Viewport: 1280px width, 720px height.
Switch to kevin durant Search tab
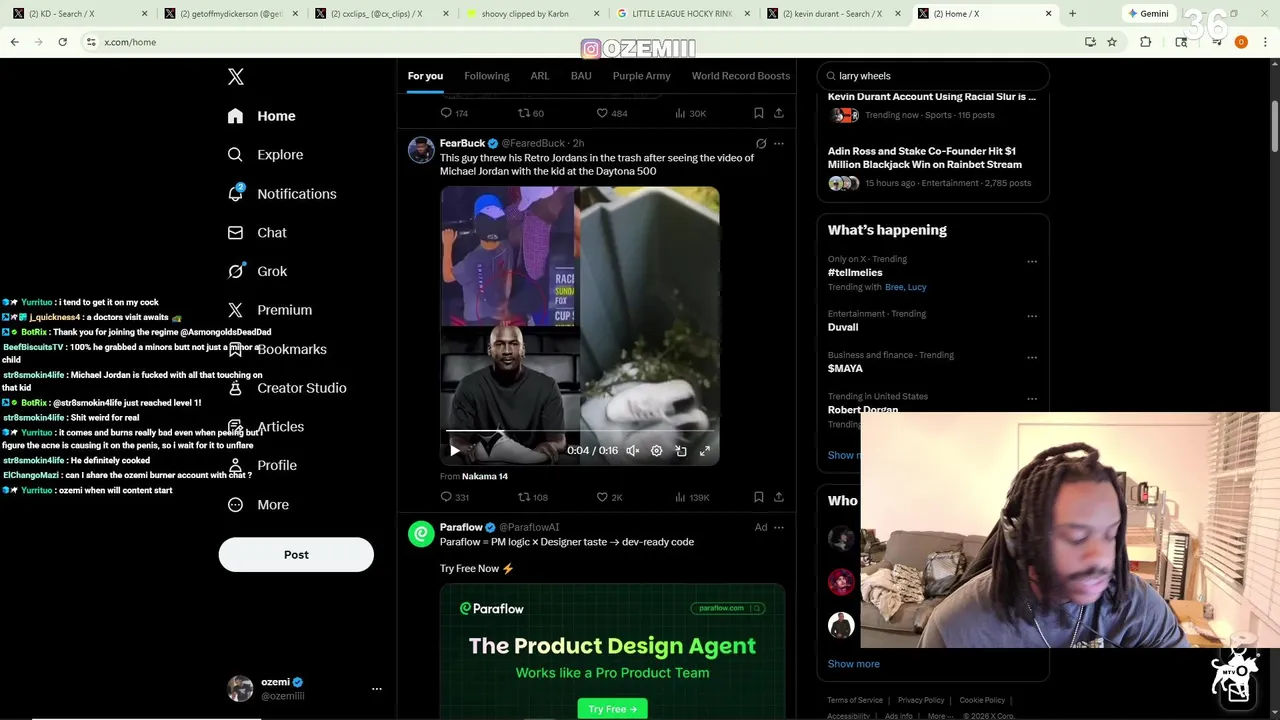(832, 14)
